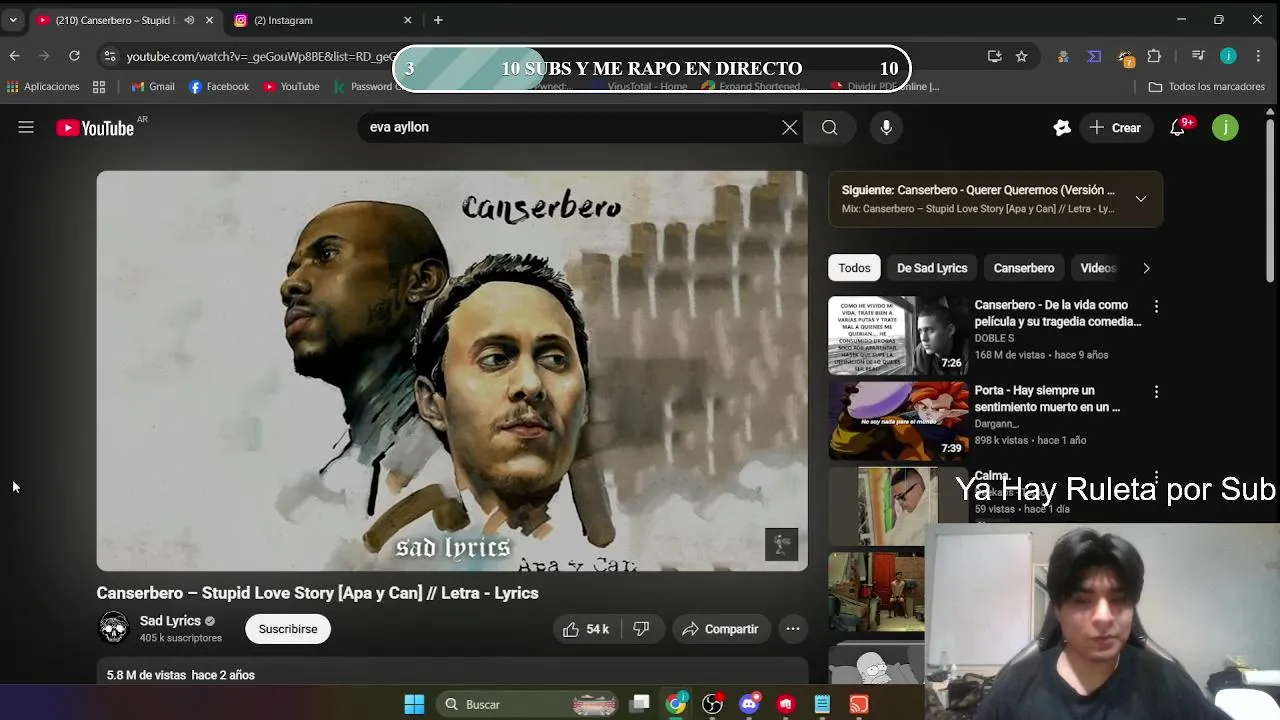Screen dimensions: 1280x720
Task: Bookmark this page with the star
Action: [1021, 56]
